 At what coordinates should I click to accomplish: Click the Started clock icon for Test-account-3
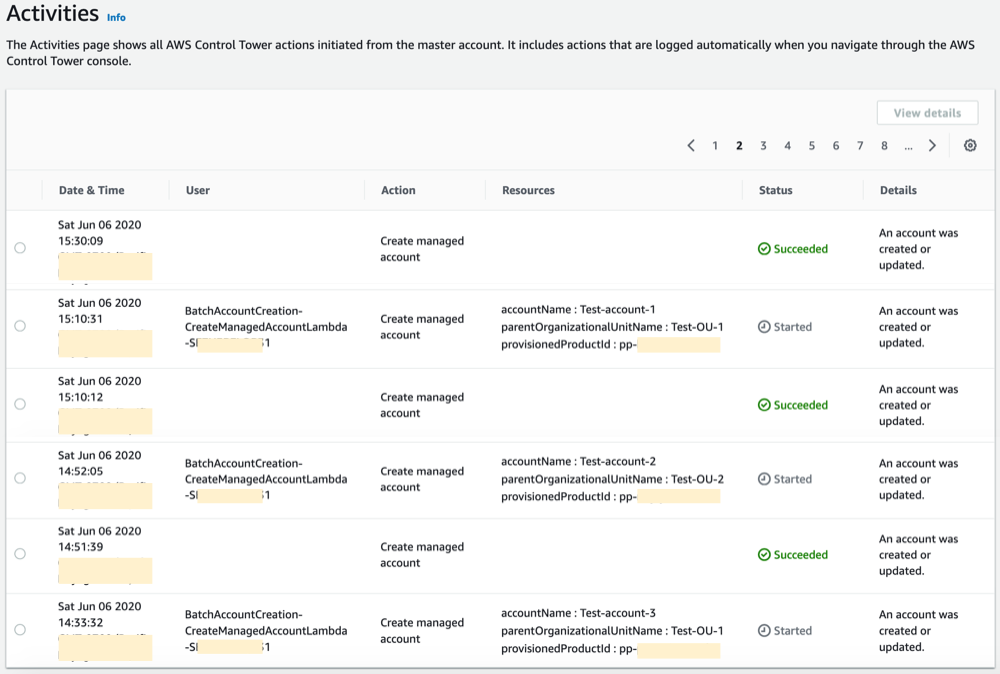click(x=762, y=631)
